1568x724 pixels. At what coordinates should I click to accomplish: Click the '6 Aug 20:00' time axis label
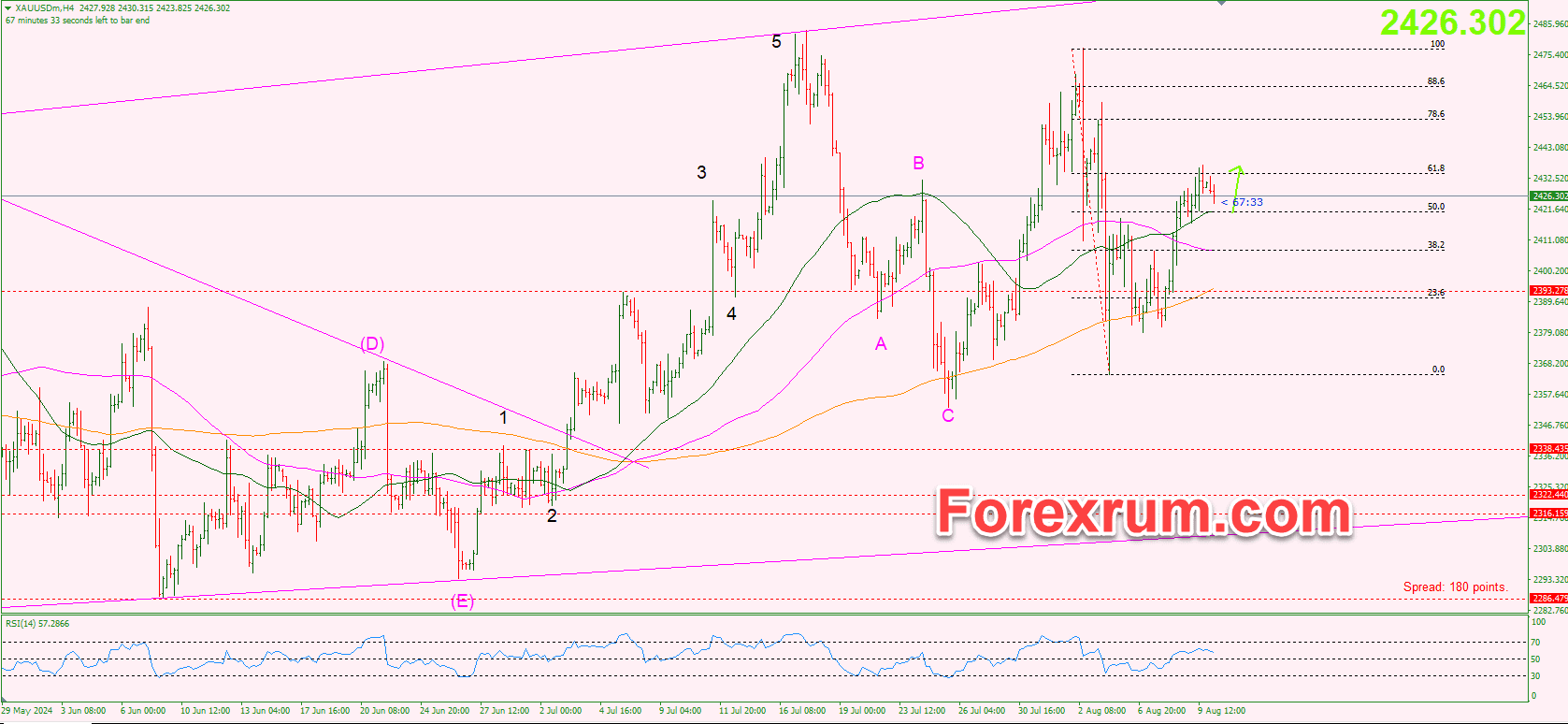coord(1161,711)
